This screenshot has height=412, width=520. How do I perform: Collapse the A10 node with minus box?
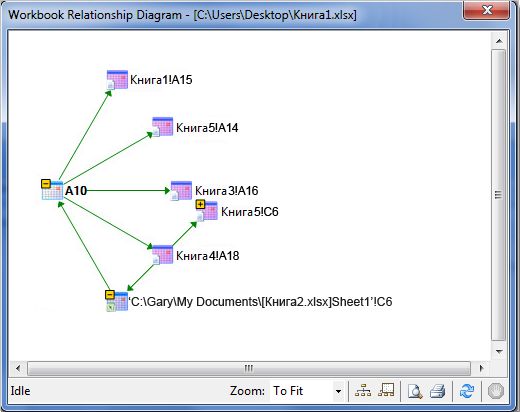click(46, 184)
